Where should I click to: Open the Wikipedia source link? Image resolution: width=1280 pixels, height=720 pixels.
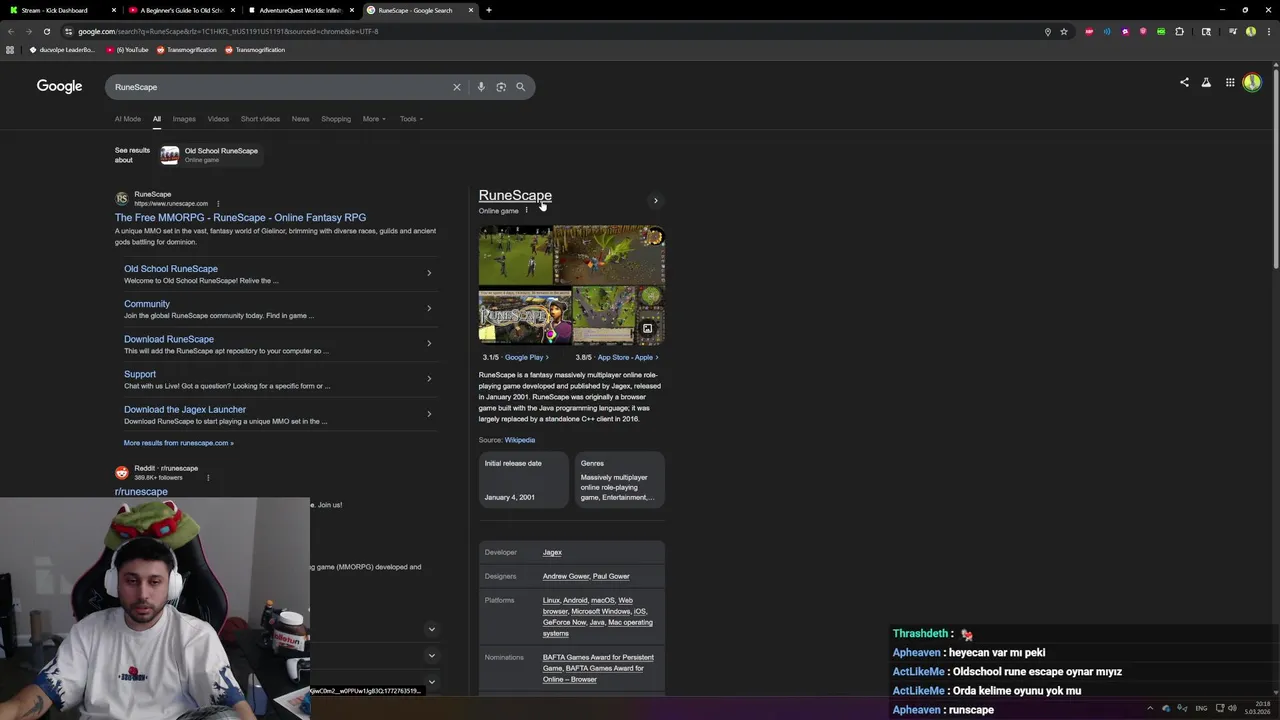tap(520, 440)
